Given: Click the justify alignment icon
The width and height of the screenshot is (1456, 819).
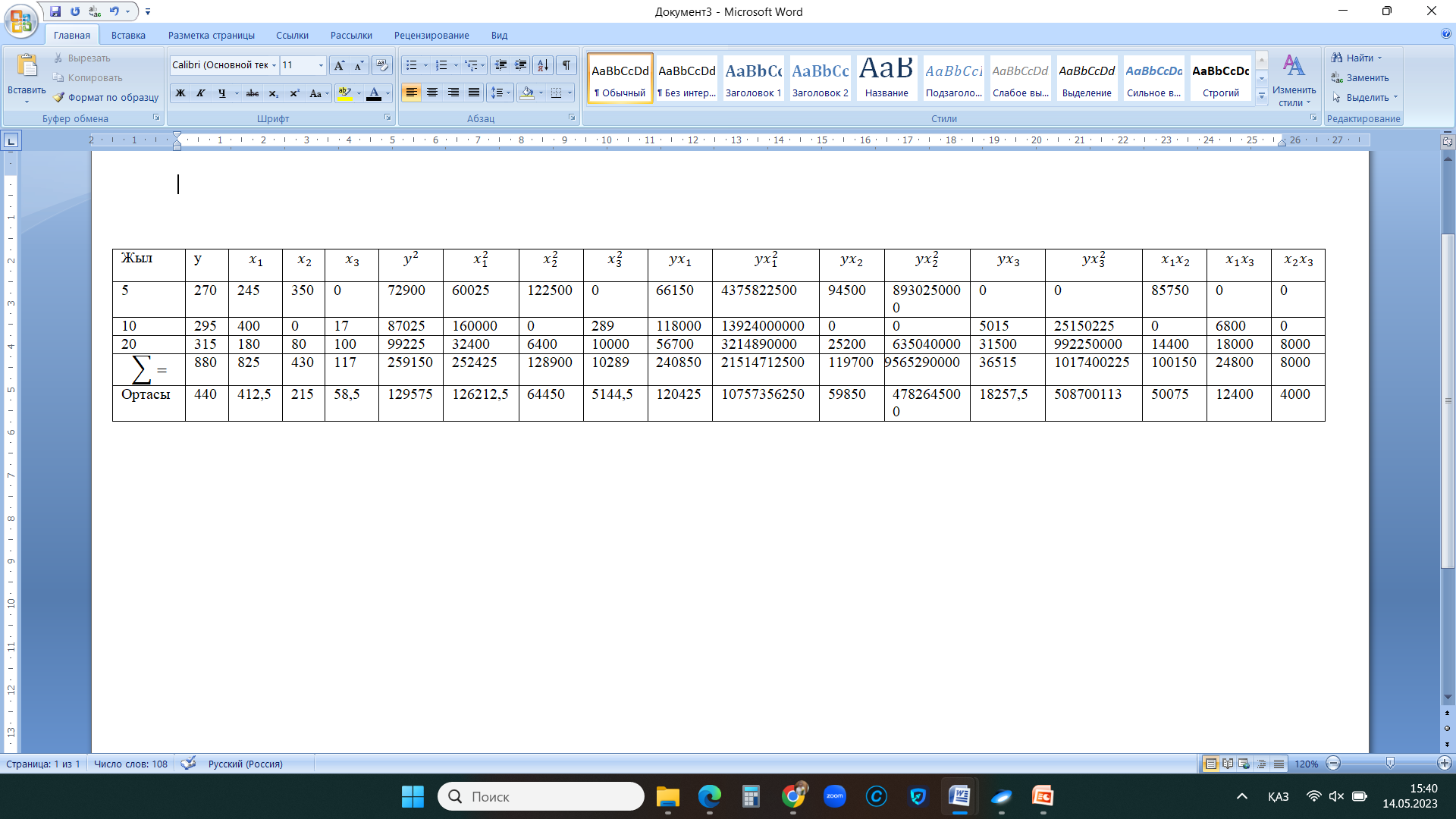Looking at the screenshot, I should click(474, 93).
